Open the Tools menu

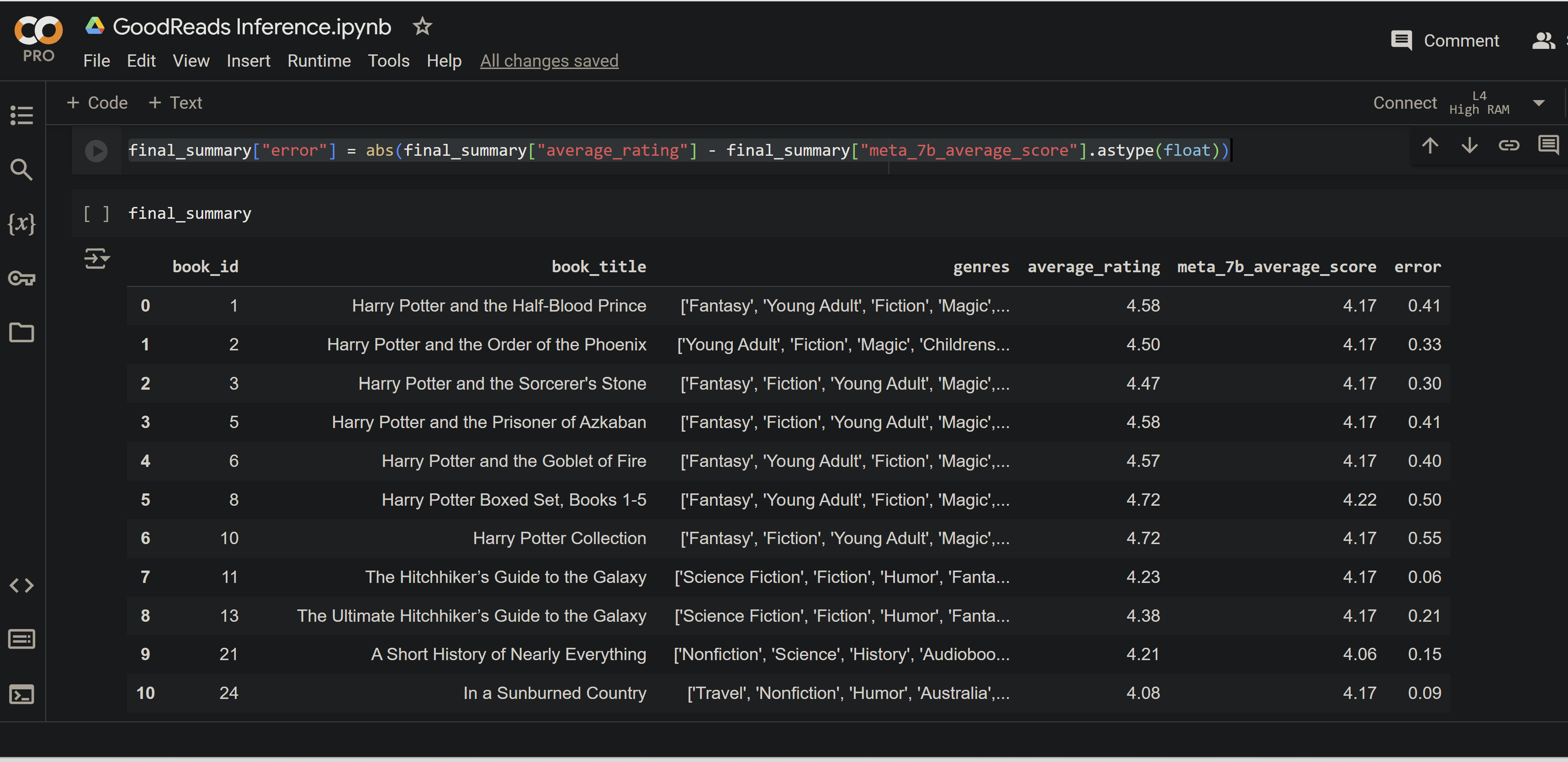tap(388, 61)
